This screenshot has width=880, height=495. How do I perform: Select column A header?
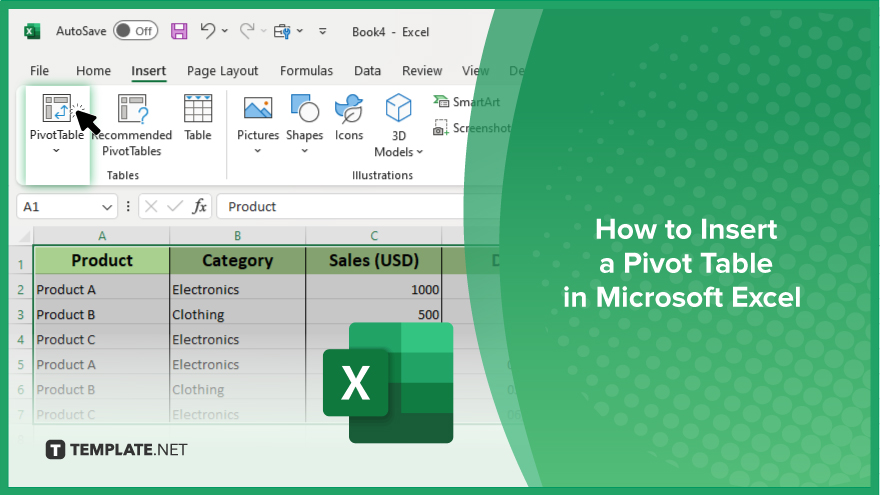click(x=102, y=236)
